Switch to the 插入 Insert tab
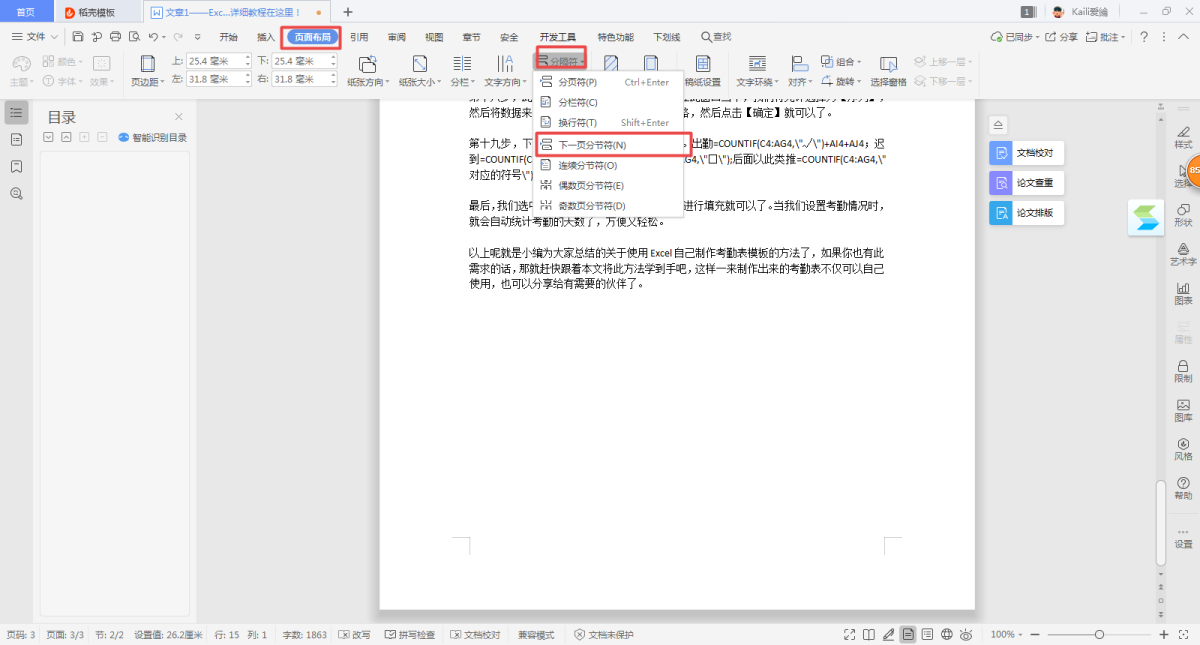 (266, 37)
